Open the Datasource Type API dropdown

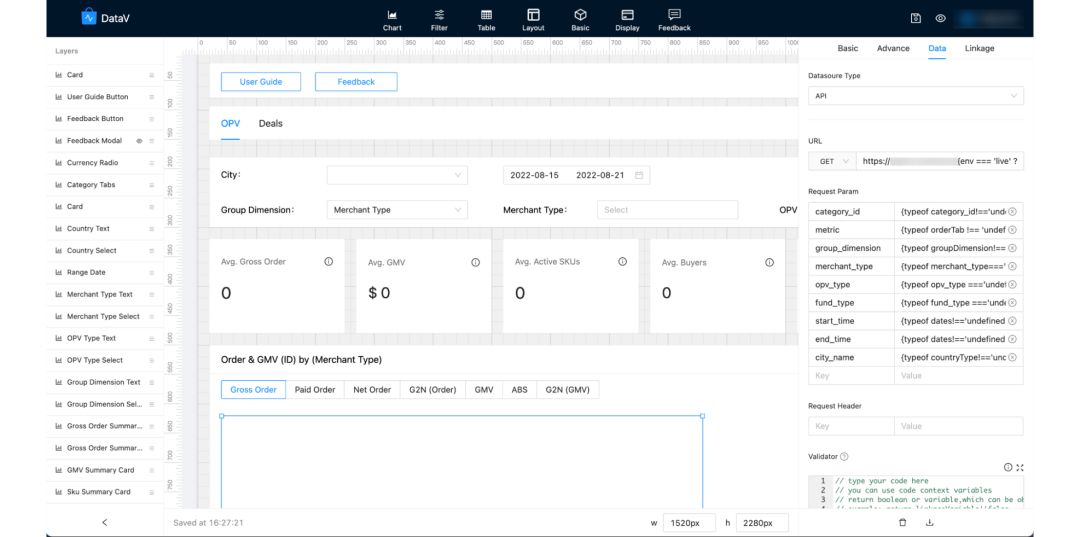pyautogui.click(x=915, y=96)
